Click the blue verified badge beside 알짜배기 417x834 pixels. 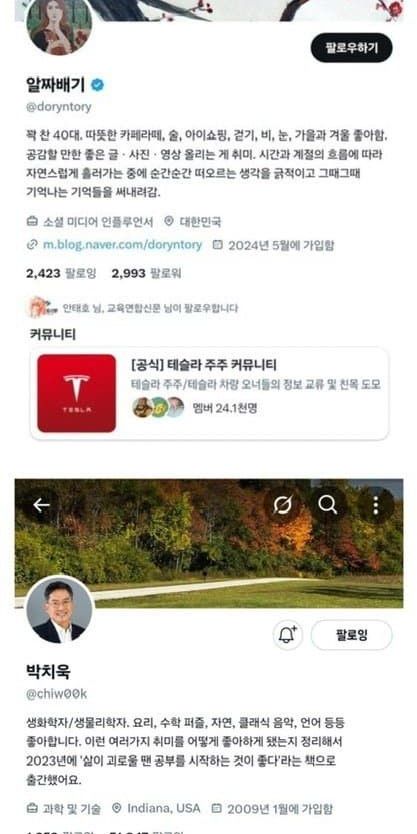(x=97, y=85)
